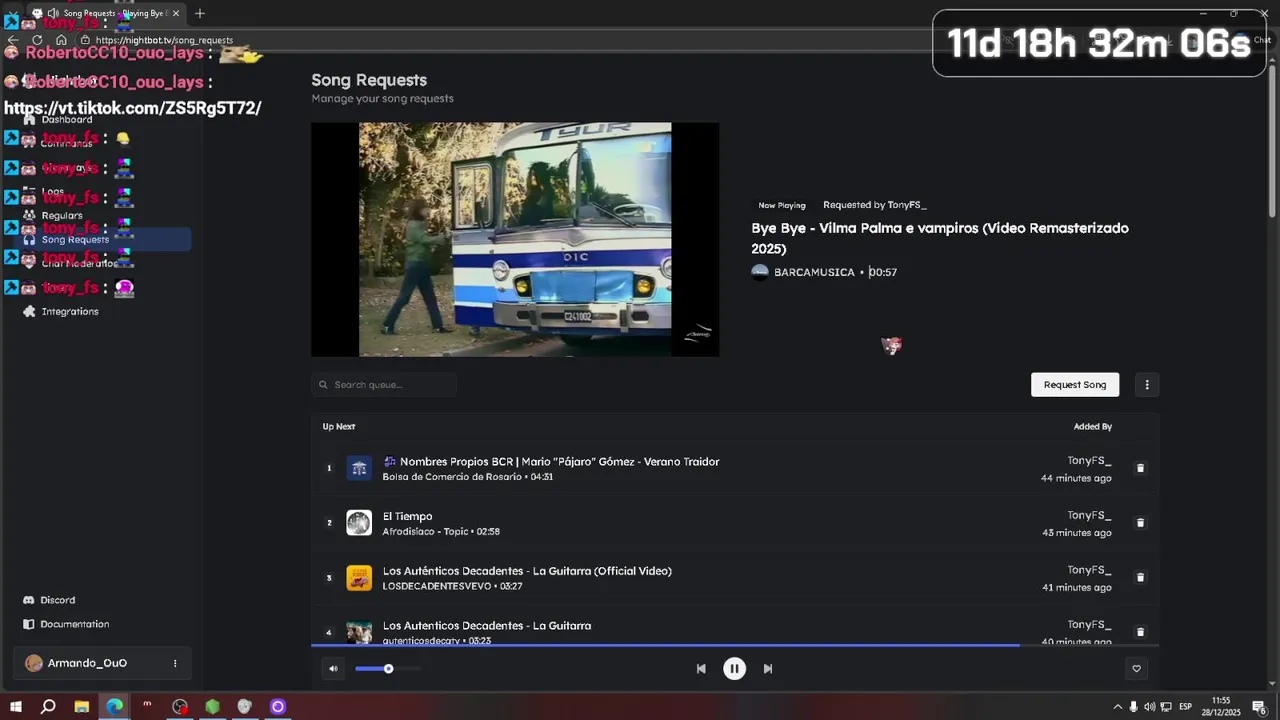The height and width of the screenshot is (720, 1280).
Task: Click the Request Song button
Action: pyautogui.click(x=1075, y=385)
